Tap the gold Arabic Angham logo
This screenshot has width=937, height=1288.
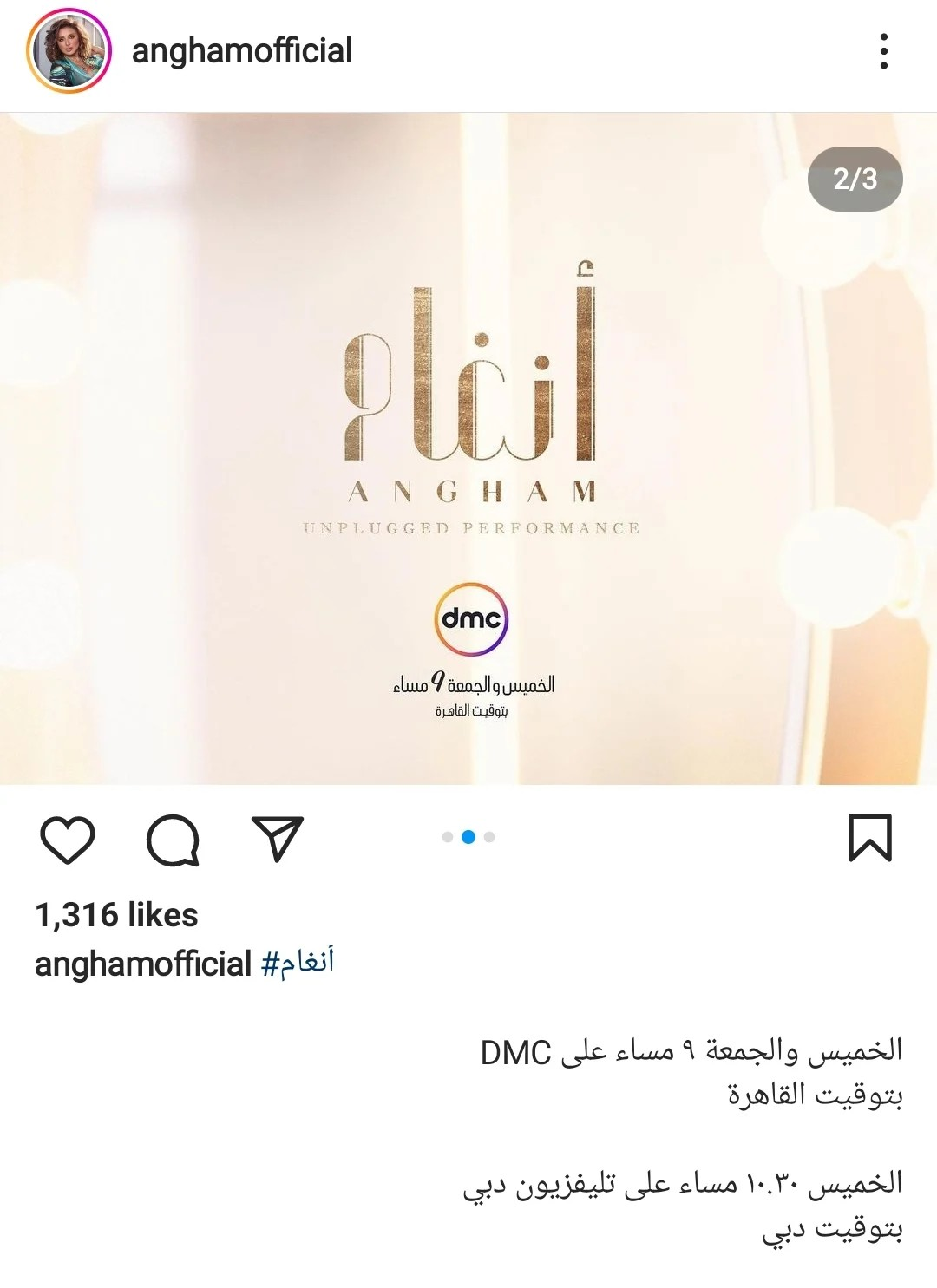point(471,362)
